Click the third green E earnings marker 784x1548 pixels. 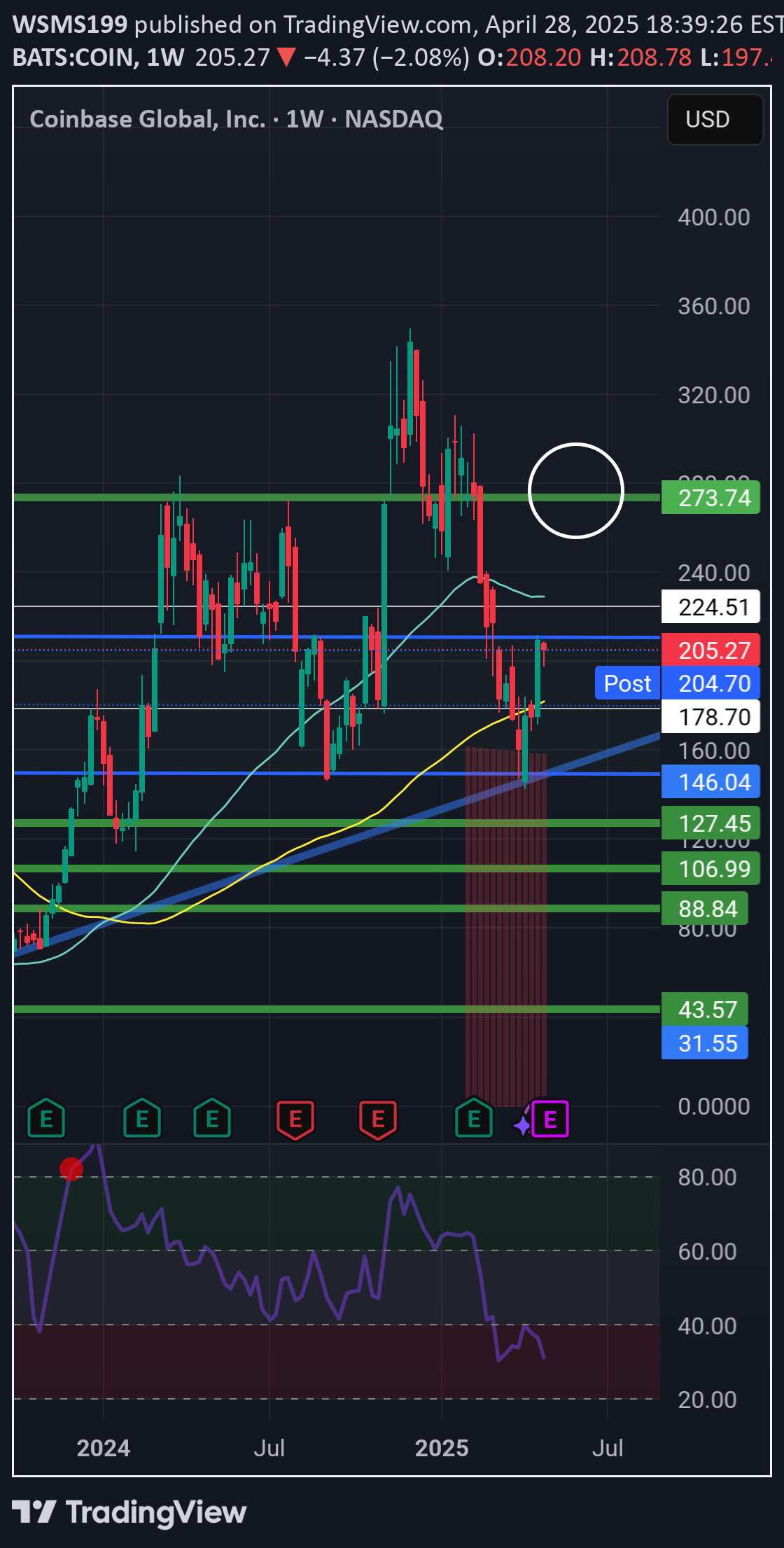coord(212,1119)
